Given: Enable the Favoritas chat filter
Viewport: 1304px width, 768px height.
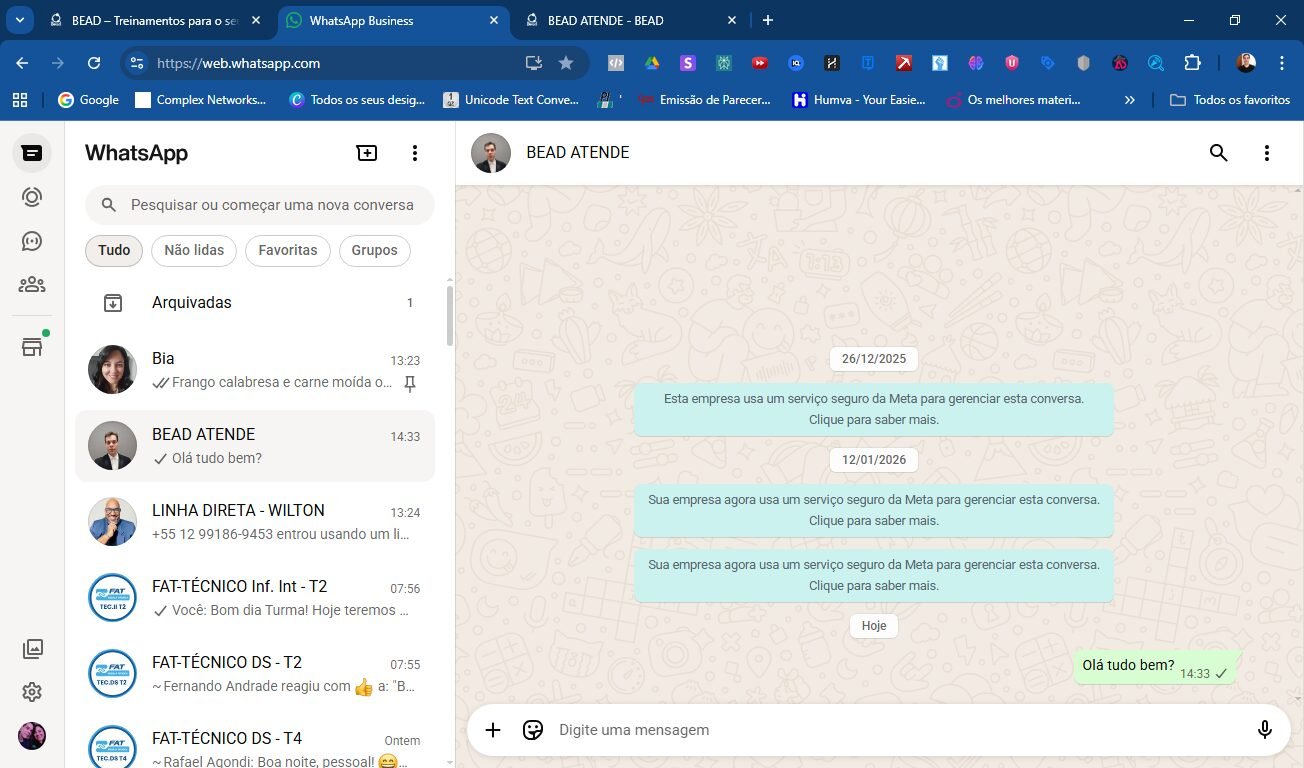Looking at the screenshot, I should [x=288, y=250].
